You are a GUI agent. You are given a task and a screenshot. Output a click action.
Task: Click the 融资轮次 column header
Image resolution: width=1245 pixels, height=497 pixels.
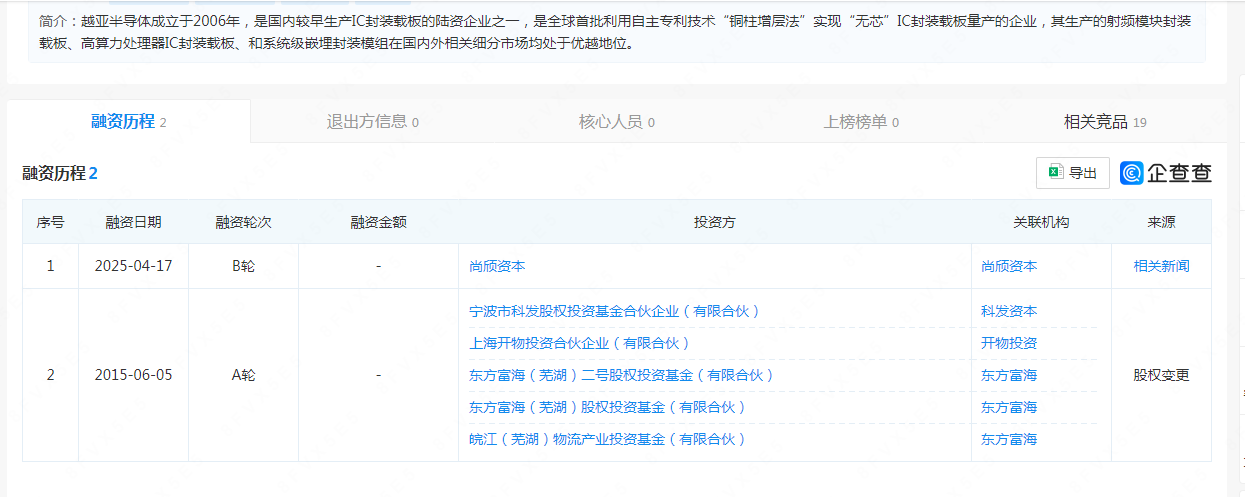pos(243,222)
